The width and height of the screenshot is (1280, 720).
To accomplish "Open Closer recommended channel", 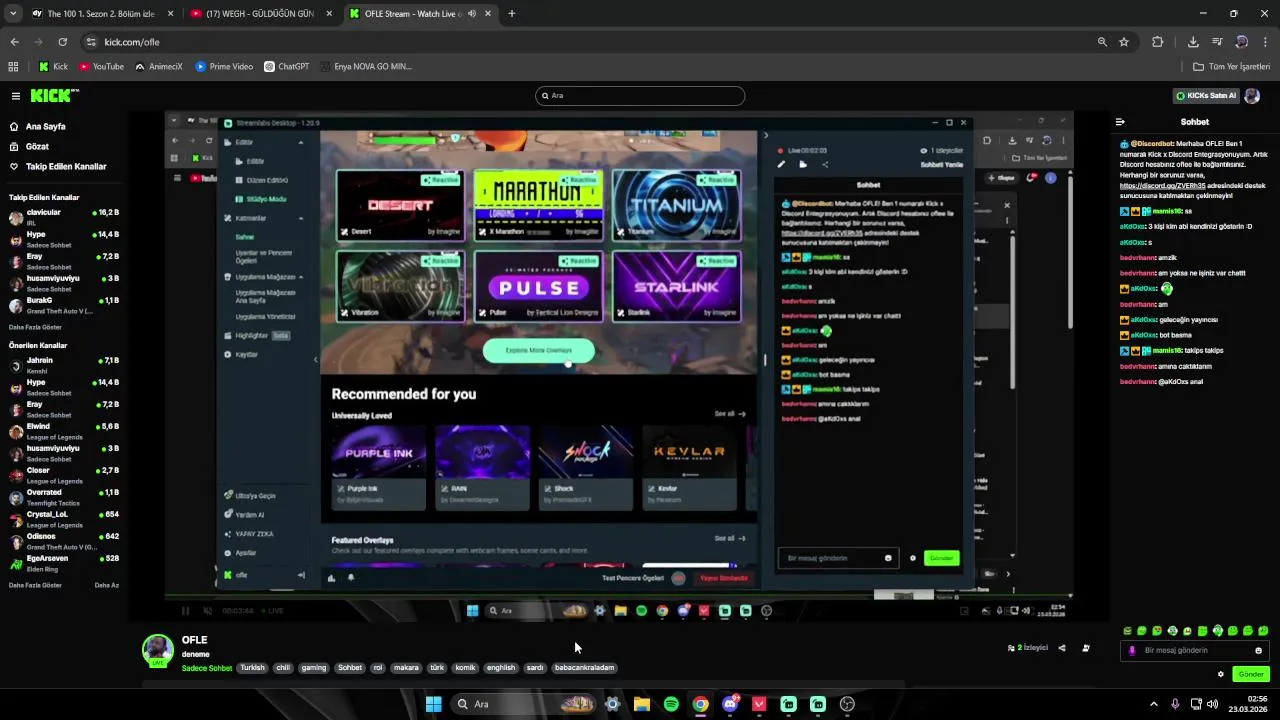I will pyautogui.click(x=64, y=474).
